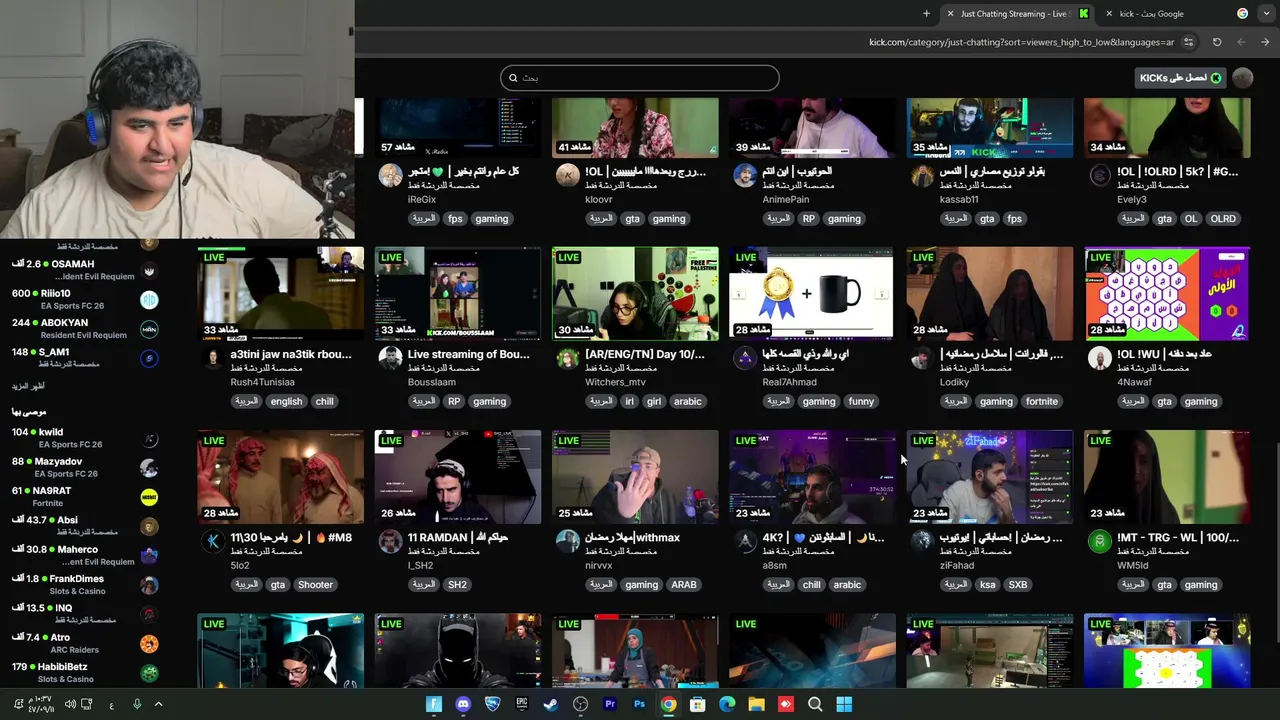Open WM5ld streamer avatar
The image size is (1280, 720).
point(1100,542)
